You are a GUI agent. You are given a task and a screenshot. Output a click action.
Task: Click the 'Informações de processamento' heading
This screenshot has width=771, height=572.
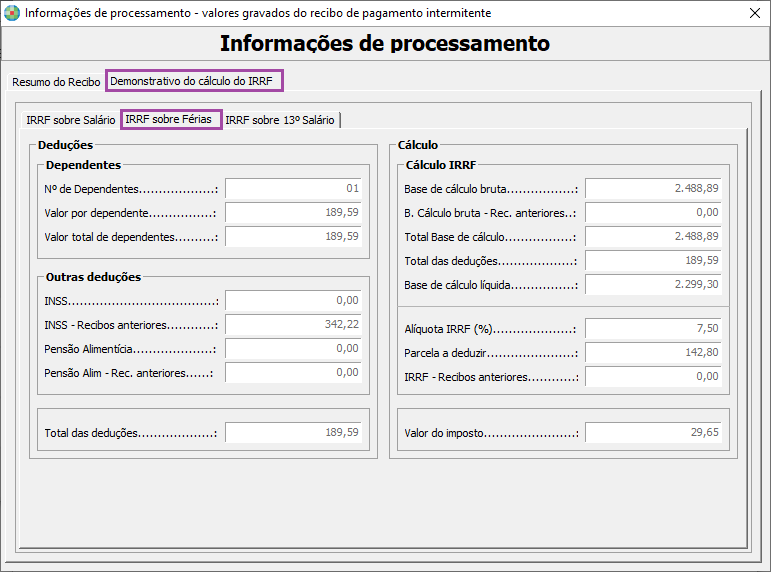[x=385, y=43]
